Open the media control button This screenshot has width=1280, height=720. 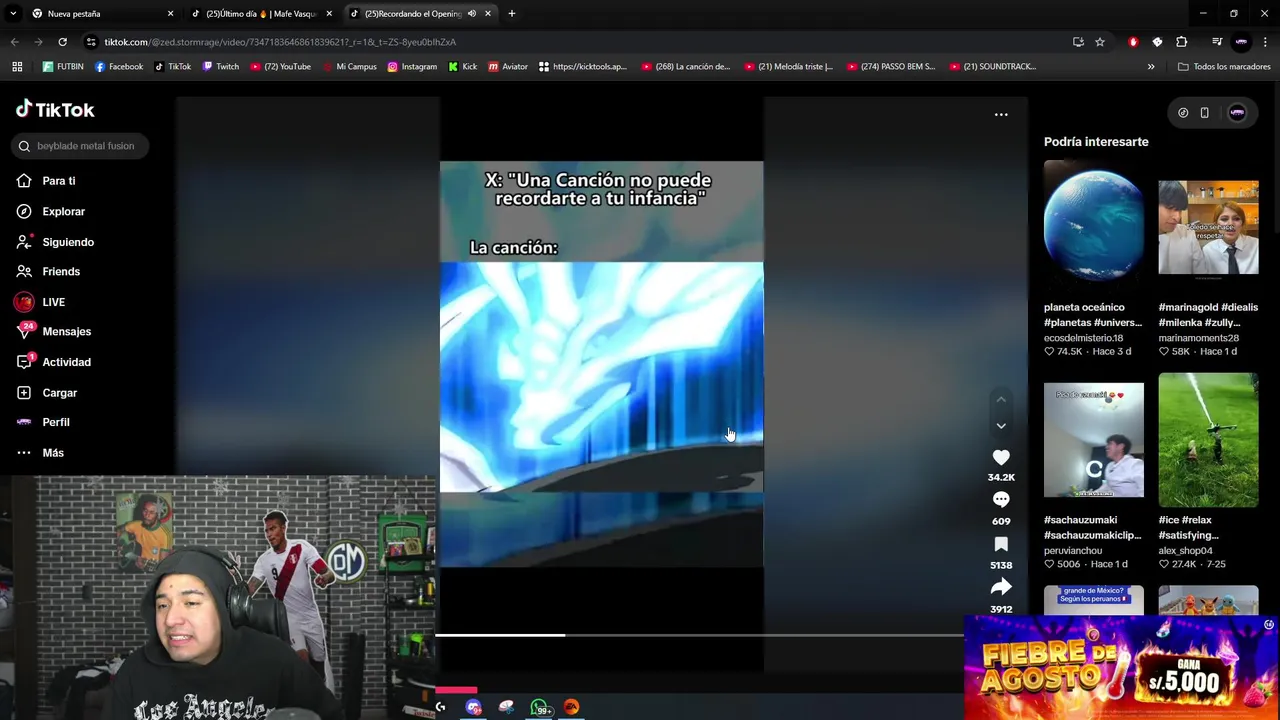click(x=1217, y=42)
